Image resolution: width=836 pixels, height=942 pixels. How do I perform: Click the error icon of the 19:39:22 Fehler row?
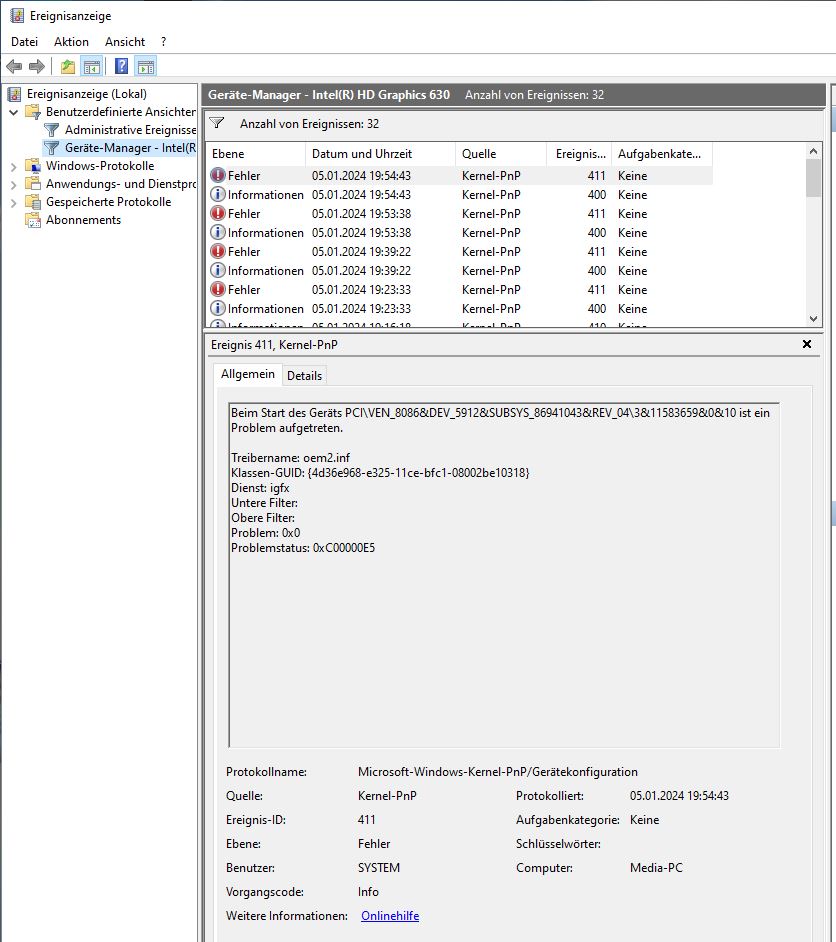click(x=217, y=251)
